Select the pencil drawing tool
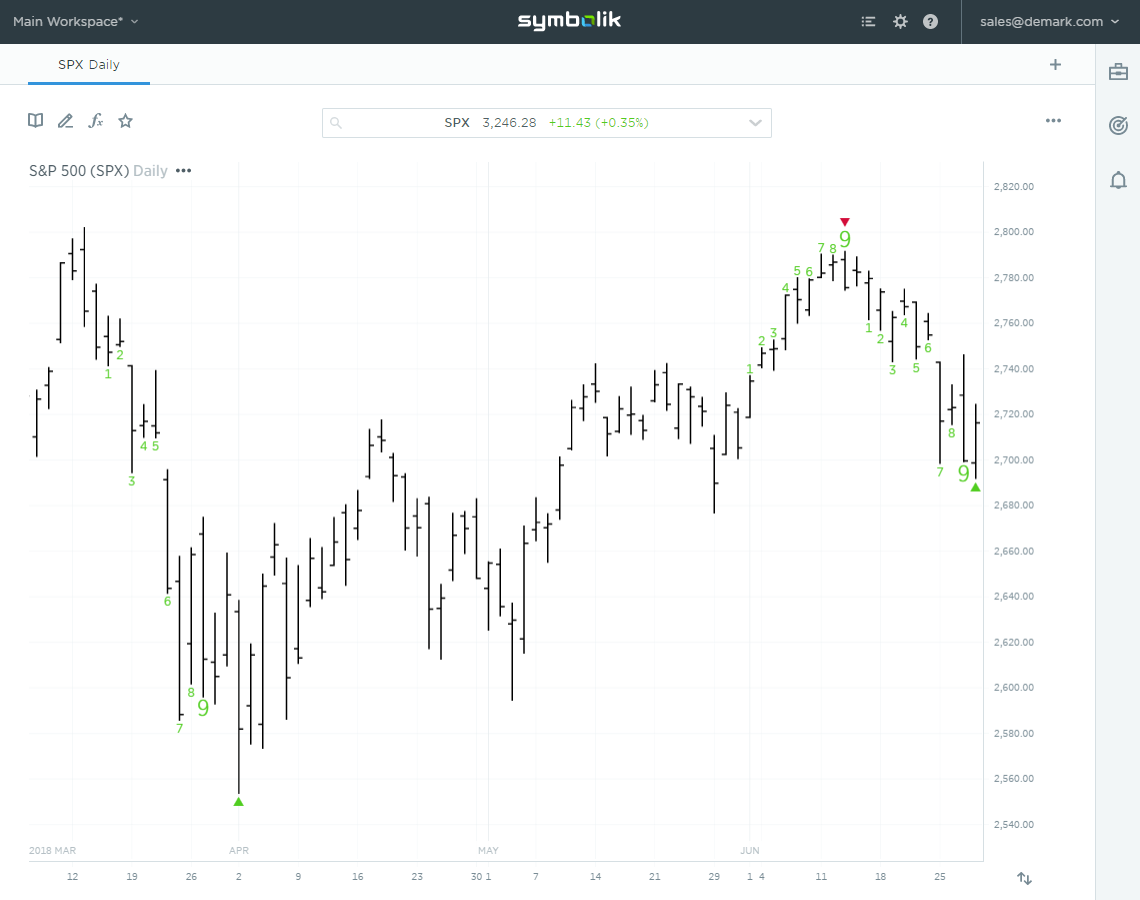The height and width of the screenshot is (900, 1140). [x=65, y=120]
